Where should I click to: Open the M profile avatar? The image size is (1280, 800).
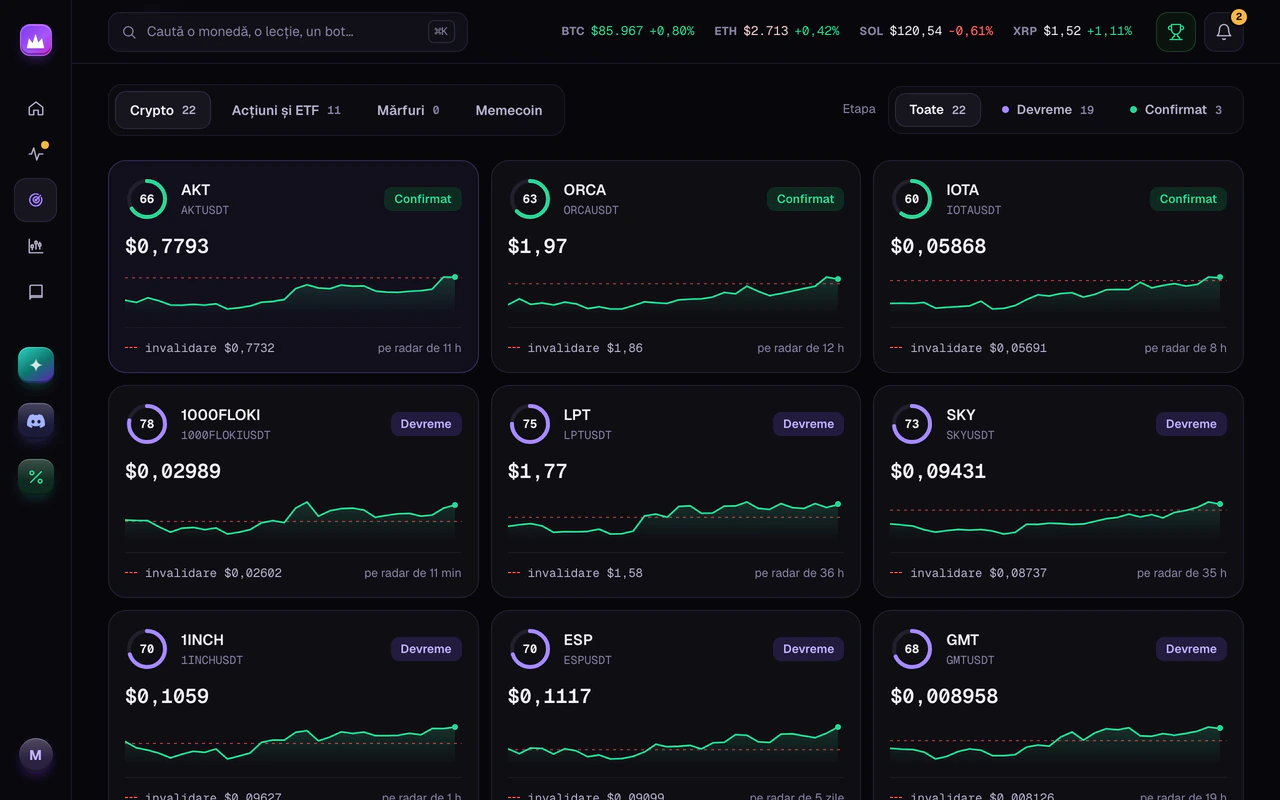click(x=36, y=755)
